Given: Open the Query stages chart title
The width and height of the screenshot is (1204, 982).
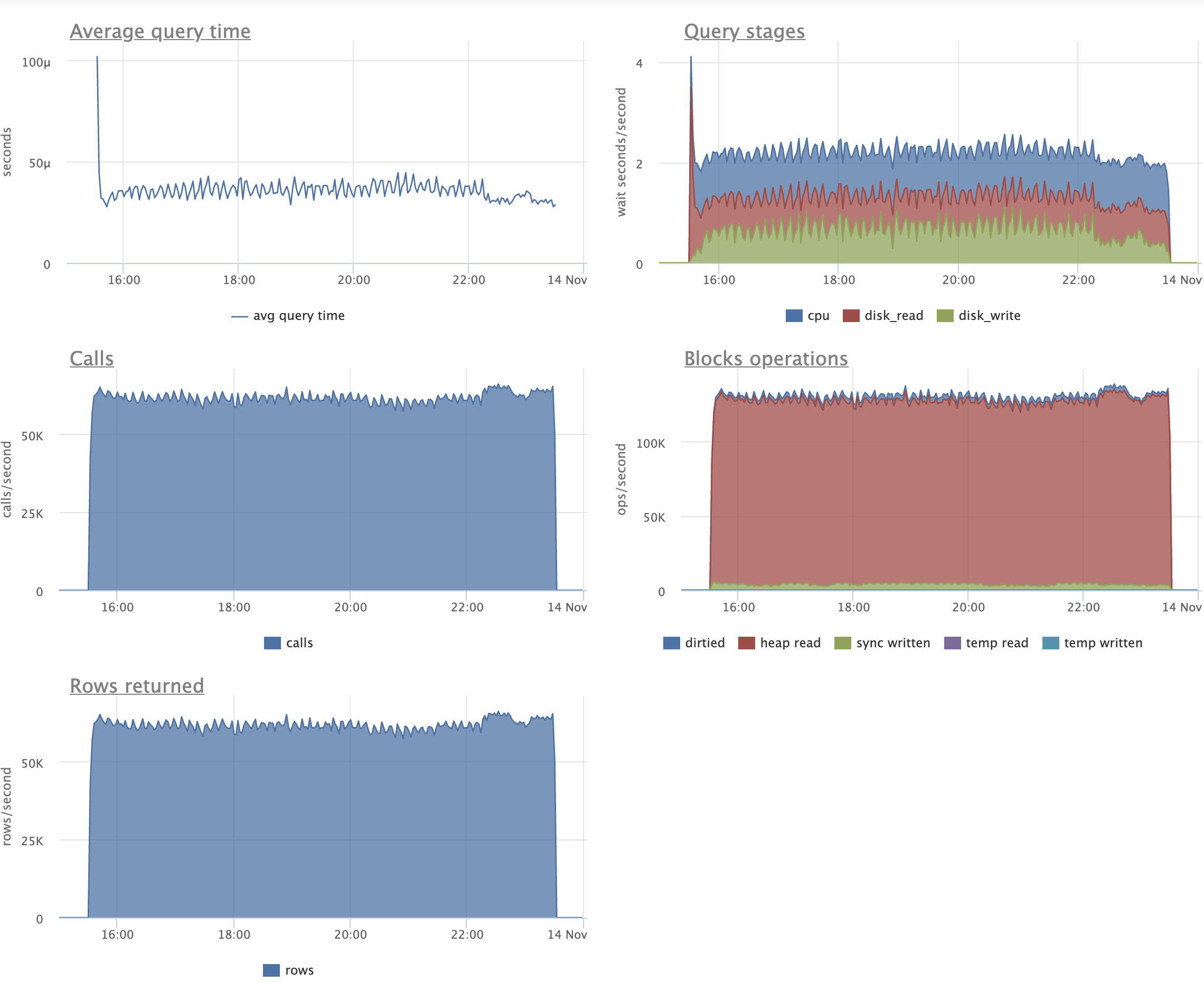Looking at the screenshot, I should coord(744,31).
